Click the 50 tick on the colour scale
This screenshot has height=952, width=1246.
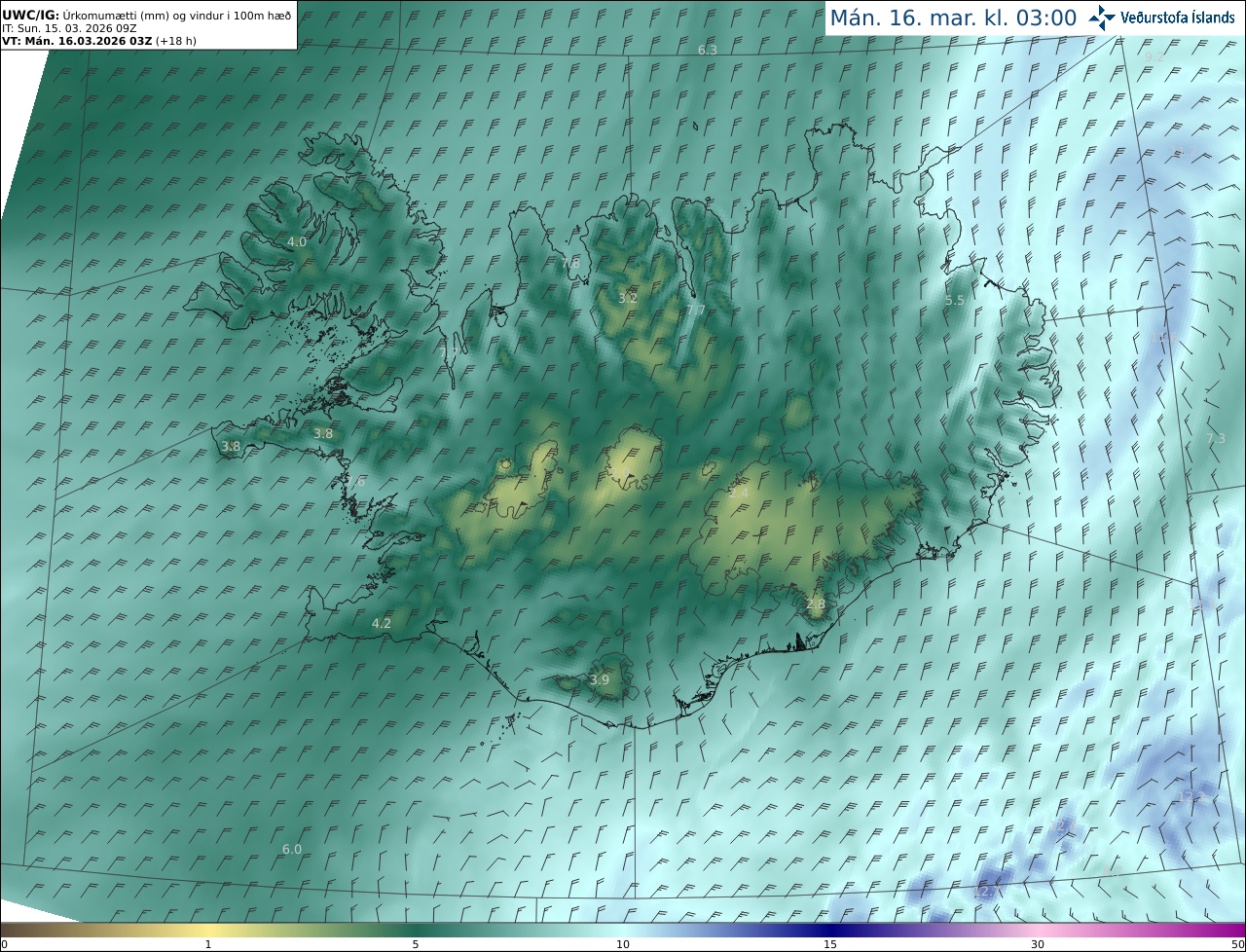pos(1237,944)
